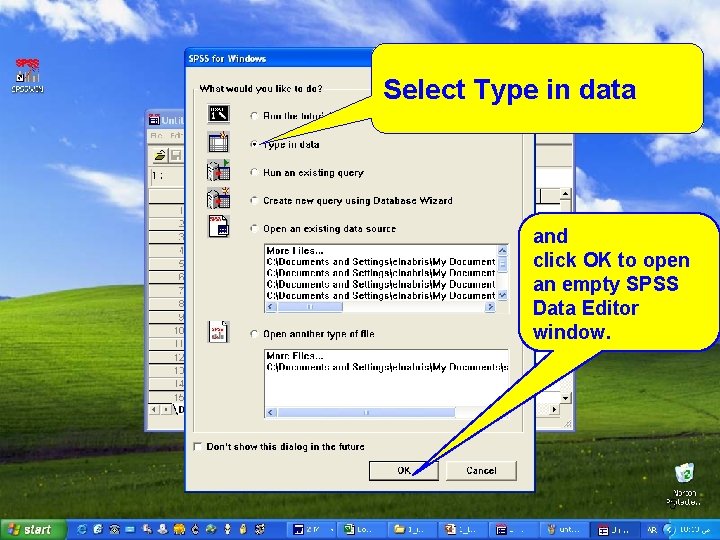The width and height of the screenshot is (720, 540).
Task: Select Open an existing data source option
Action: tap(254, 229)
